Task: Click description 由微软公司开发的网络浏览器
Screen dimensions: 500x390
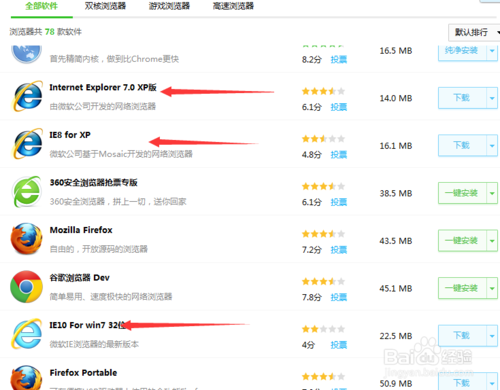Action: tap(103, 106)
